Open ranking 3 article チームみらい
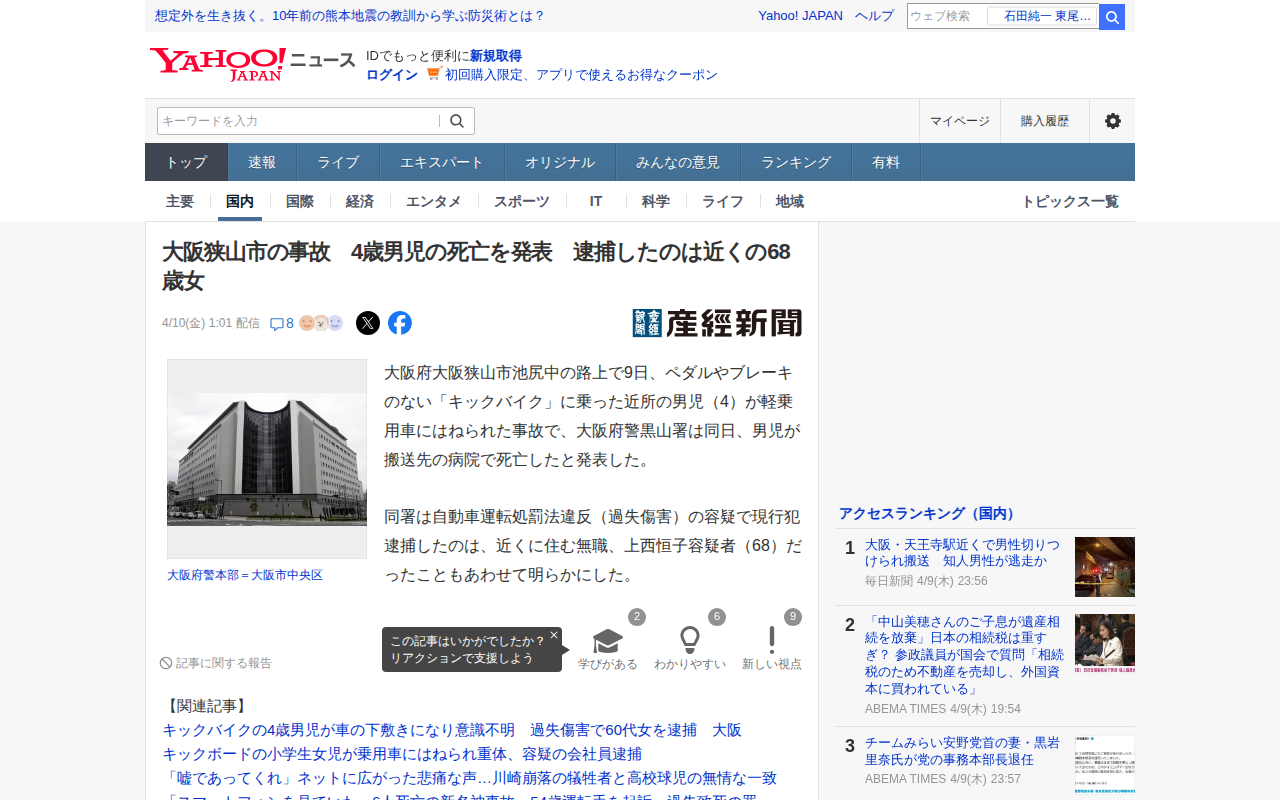1280x800 pixels. (962, 751)
